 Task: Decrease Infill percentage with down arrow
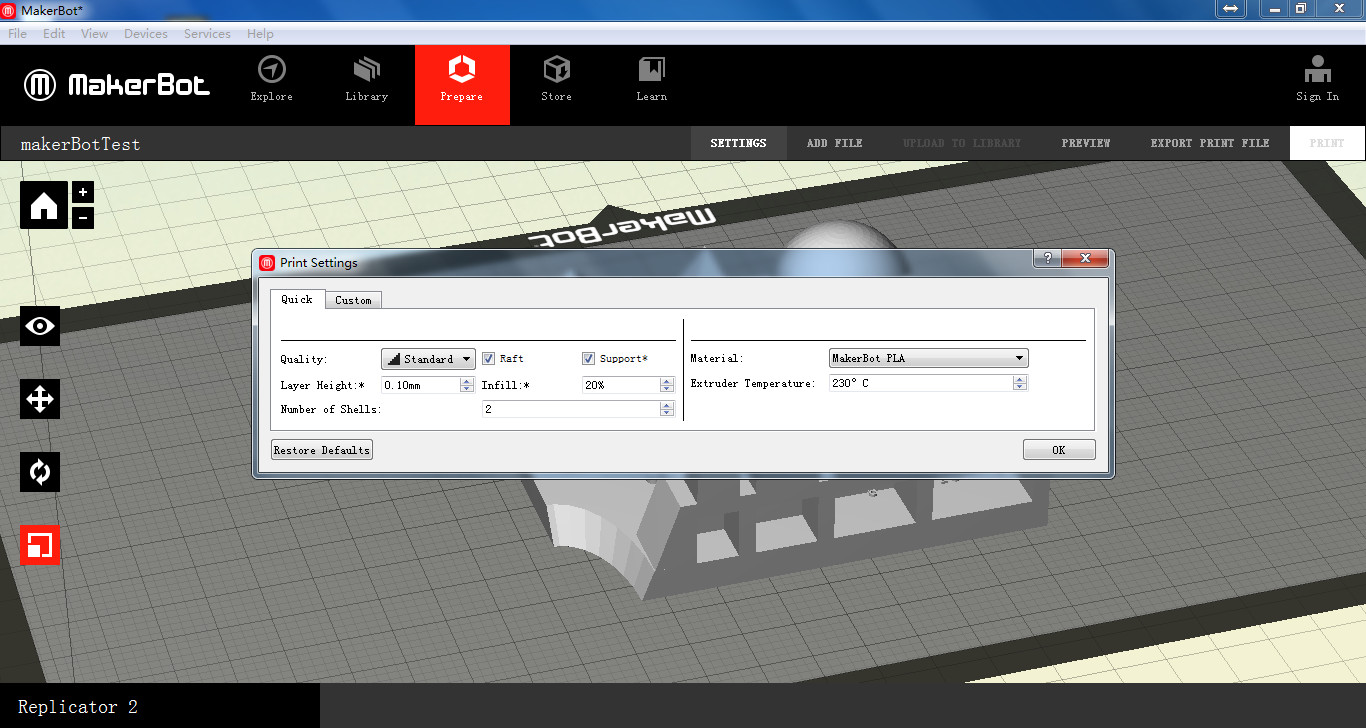pos(667,389)
